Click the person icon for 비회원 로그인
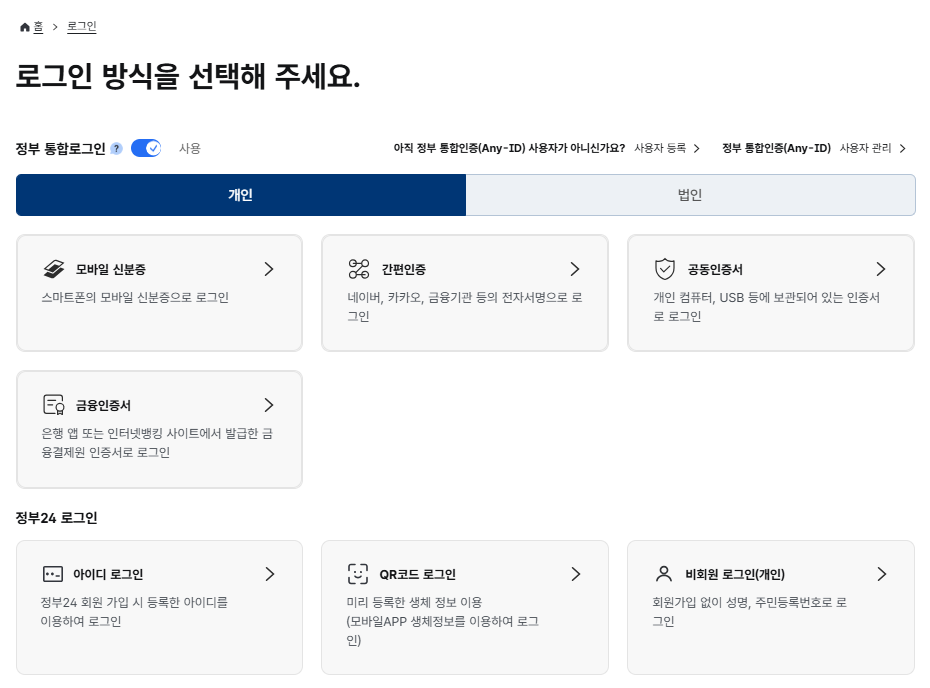This screenshot has width=930, height=688. tap(664, 574)
